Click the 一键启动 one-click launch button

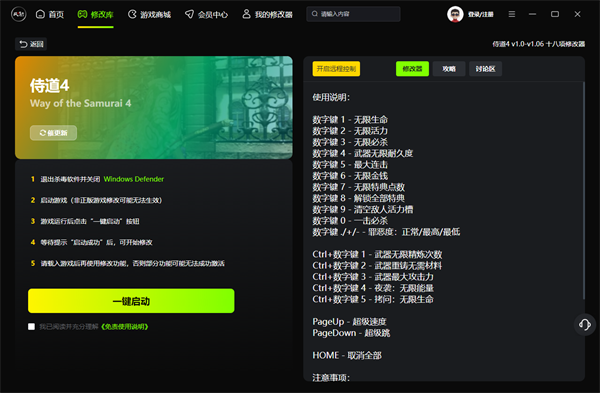point(131,301)
